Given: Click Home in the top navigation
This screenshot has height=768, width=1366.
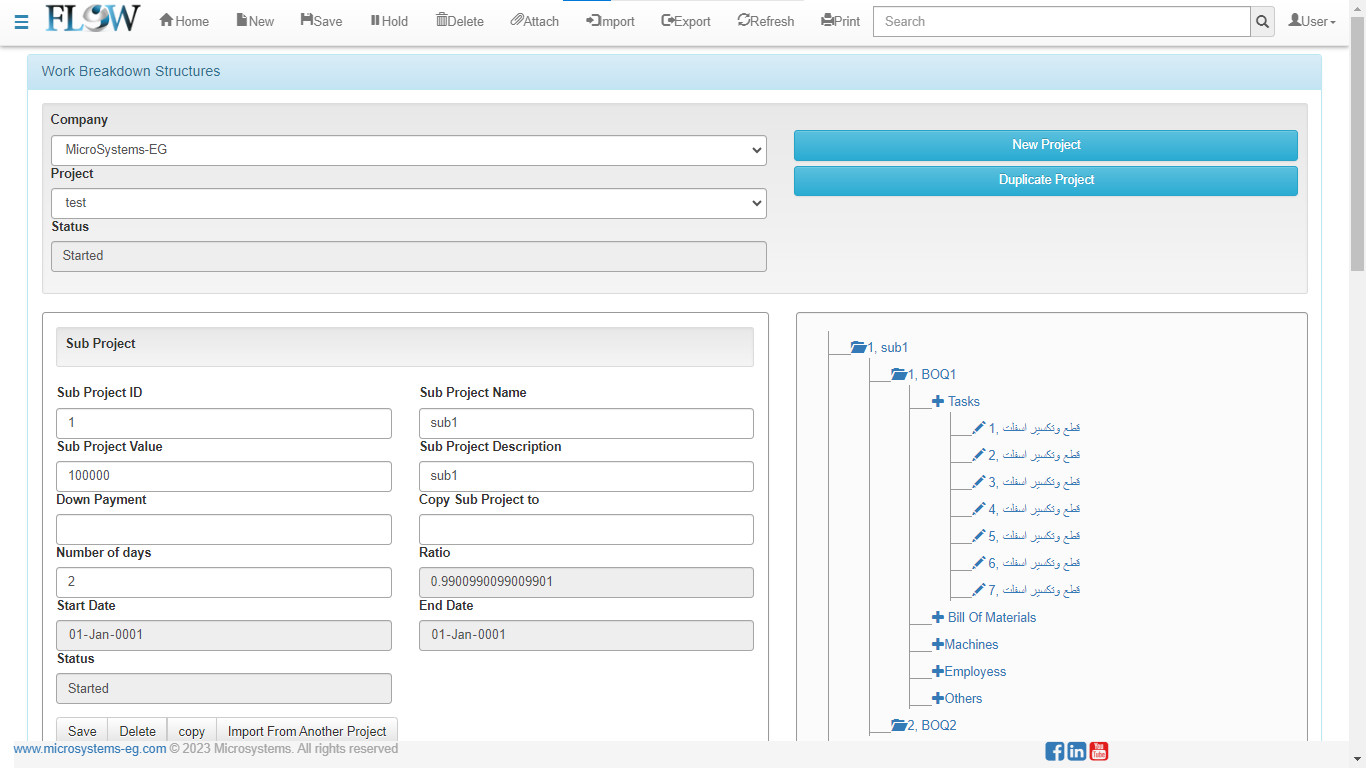Looking at the screenshot, I should click(x=184, y=21).
